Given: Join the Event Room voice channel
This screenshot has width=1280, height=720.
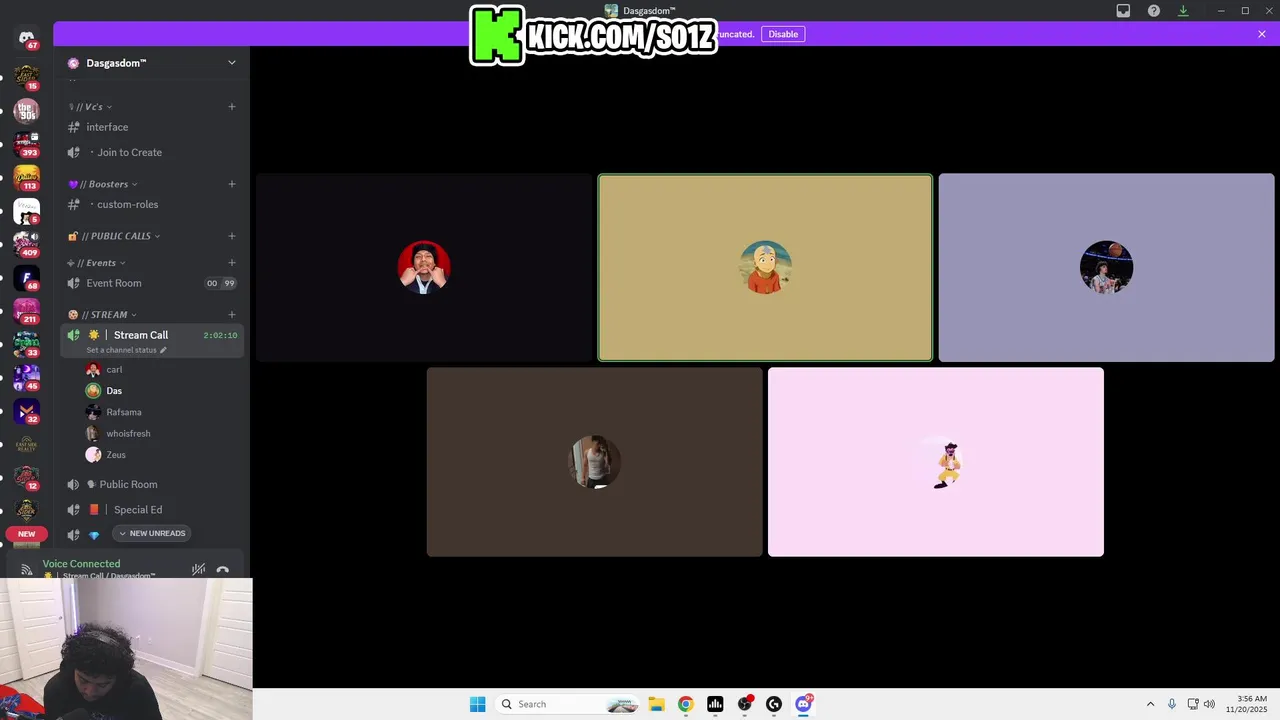Looking at the screenshot, I should click(151, 283).
